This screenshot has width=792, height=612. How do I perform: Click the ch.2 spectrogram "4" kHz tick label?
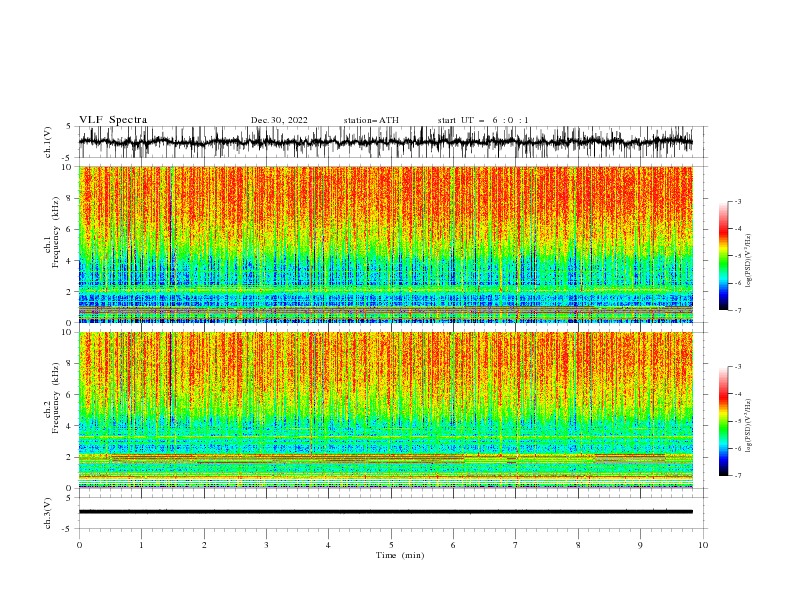pos(71,426)
